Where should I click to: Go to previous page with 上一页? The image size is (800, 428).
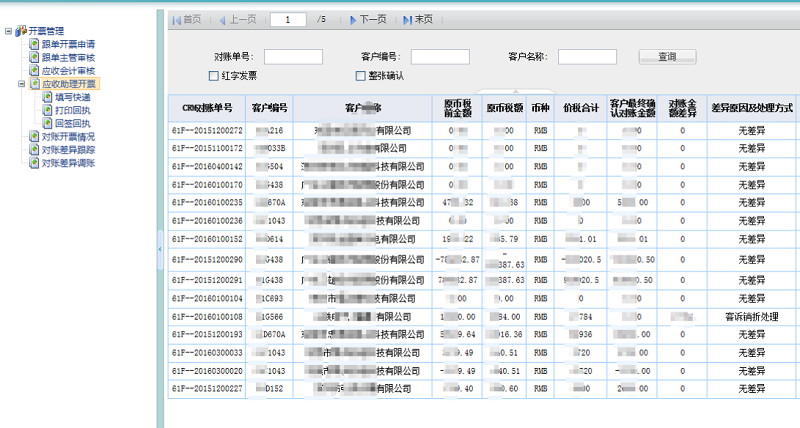[x=238, y=20]
